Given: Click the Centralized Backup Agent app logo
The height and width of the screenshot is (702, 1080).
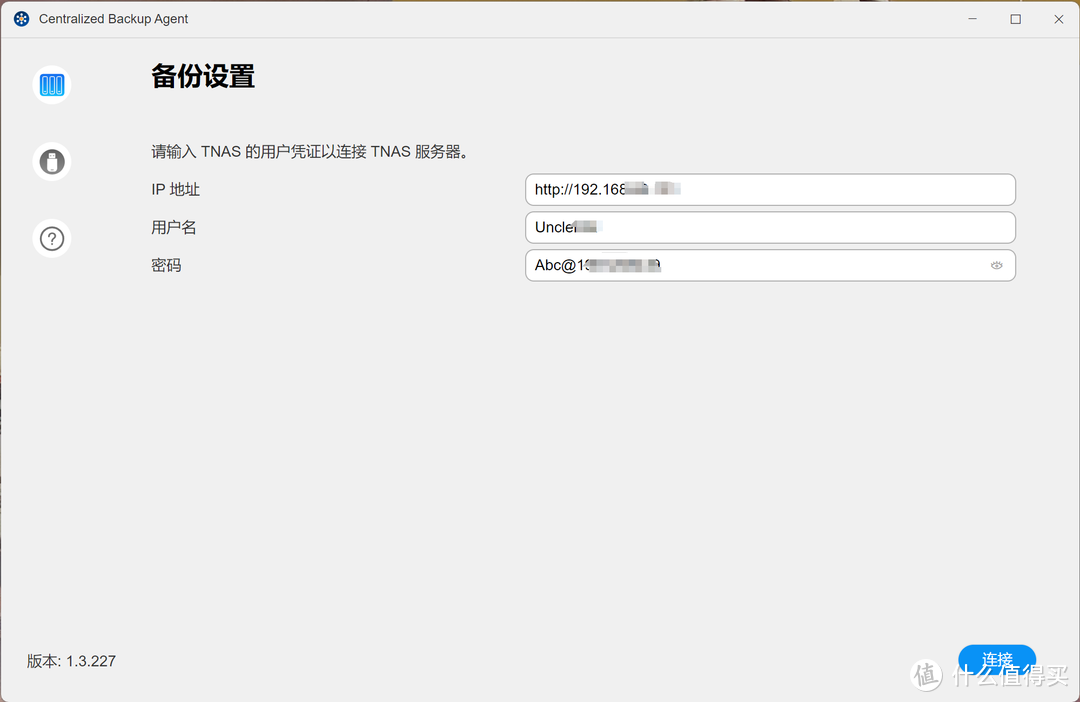Looking at the screenshot, I should tap(21, 19).
